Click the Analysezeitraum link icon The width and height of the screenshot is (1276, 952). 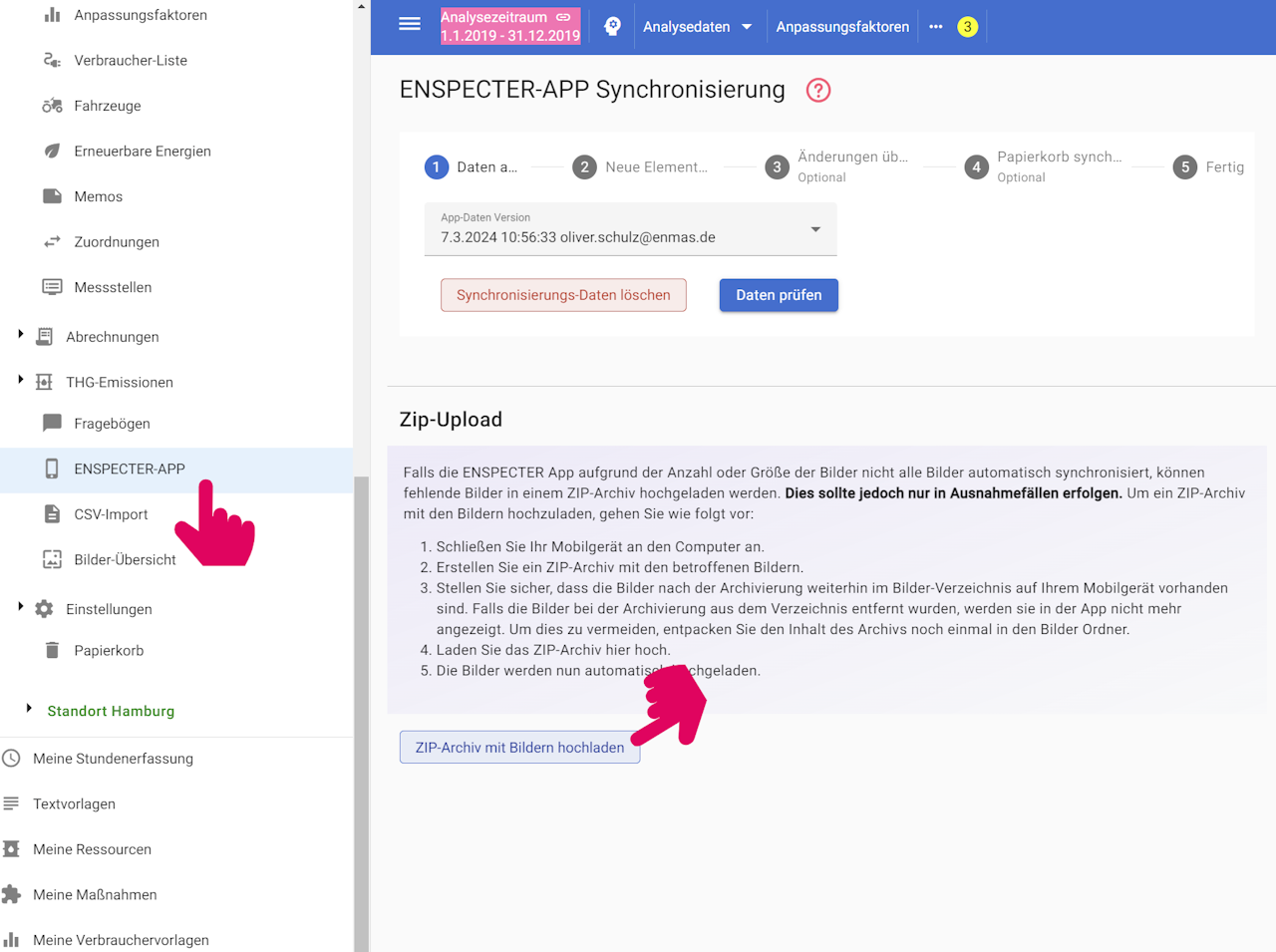563,17
